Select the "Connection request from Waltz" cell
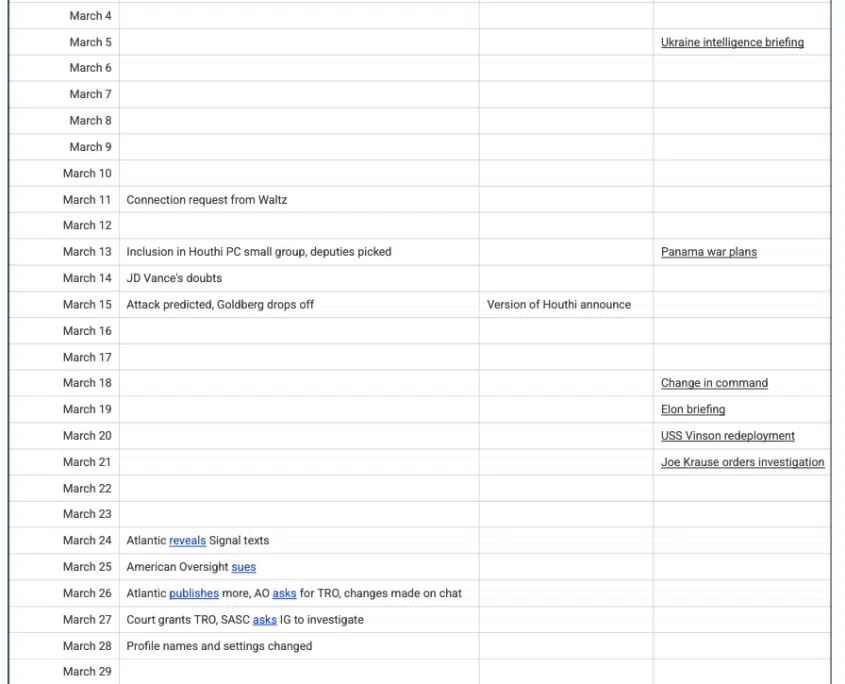This screenshot has width=845, height=684. [x=206, y=200]
